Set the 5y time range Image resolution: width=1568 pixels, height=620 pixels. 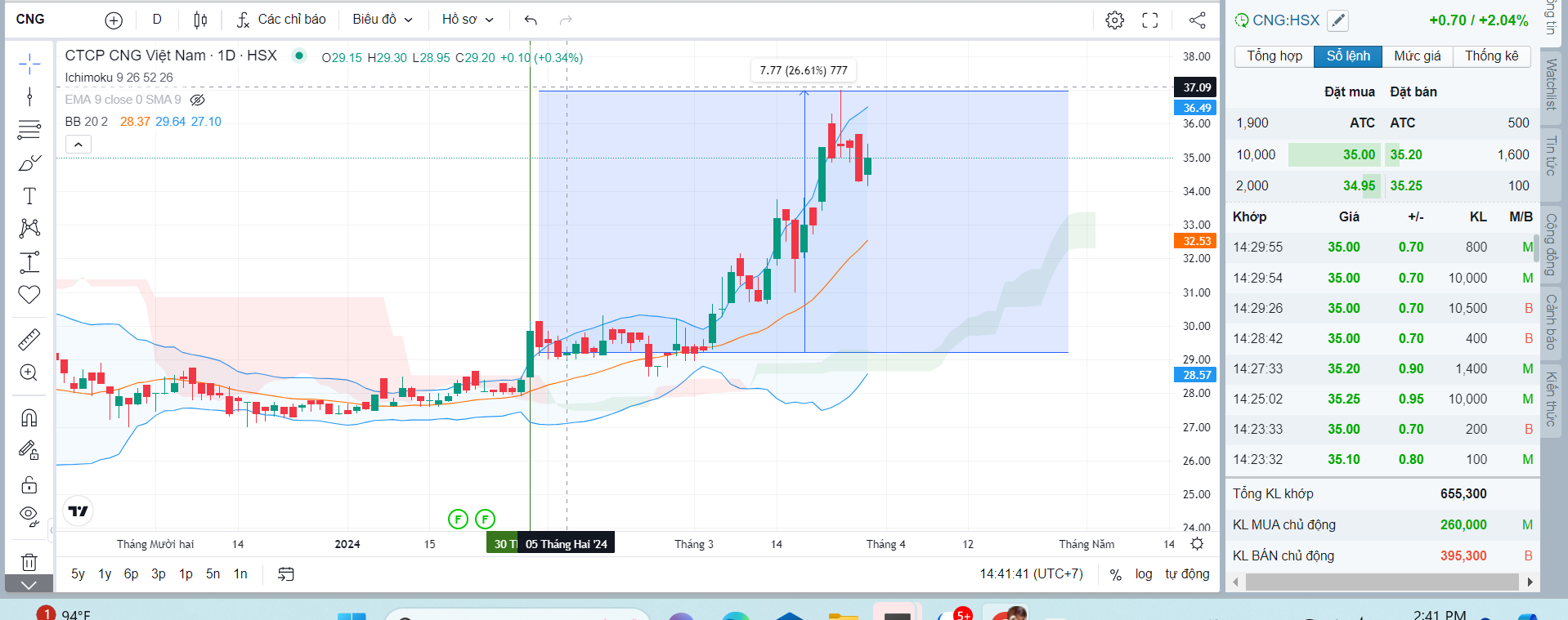coord(78,573)
